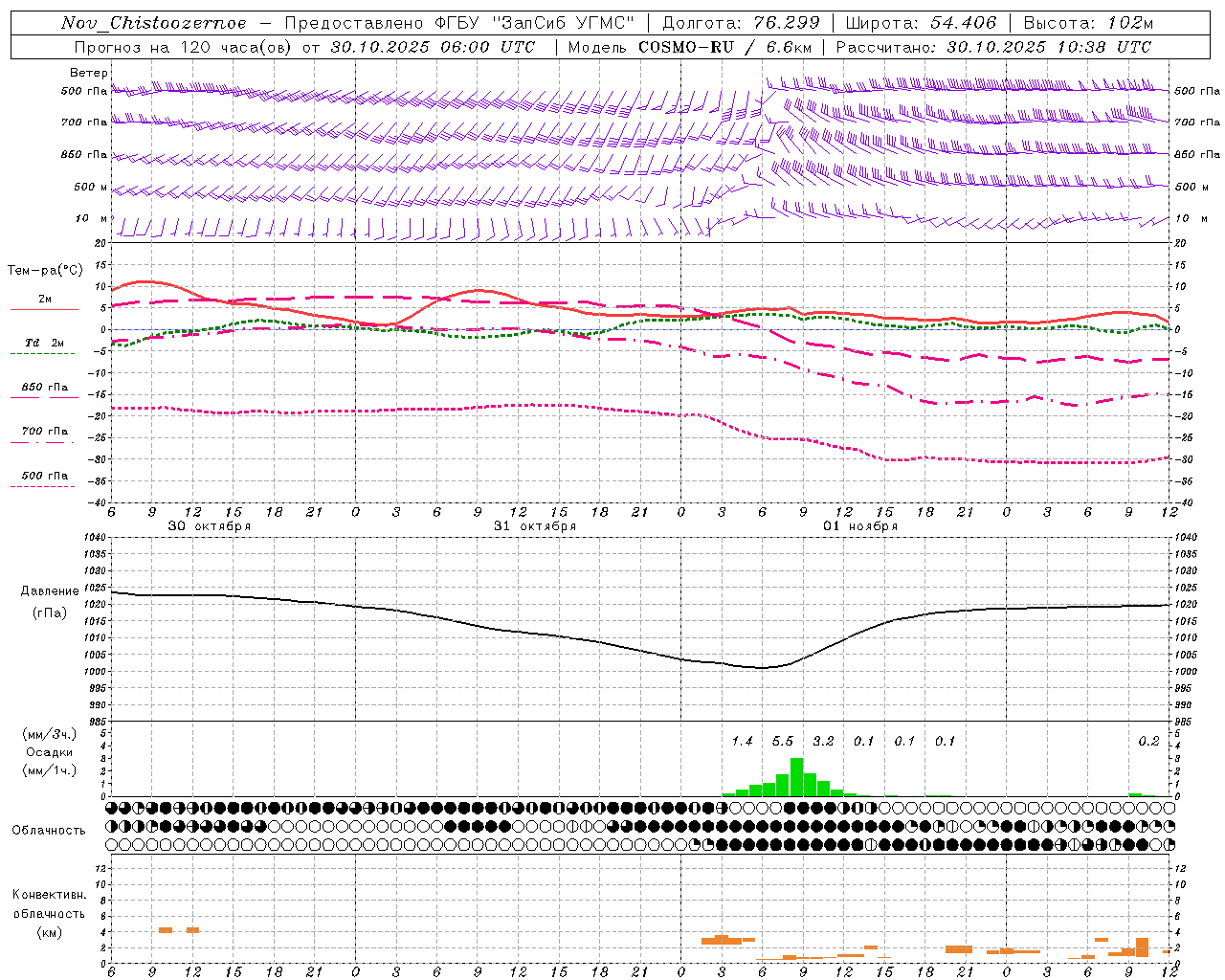Click the (мм/1ч.) precipitation unit label

50,770
